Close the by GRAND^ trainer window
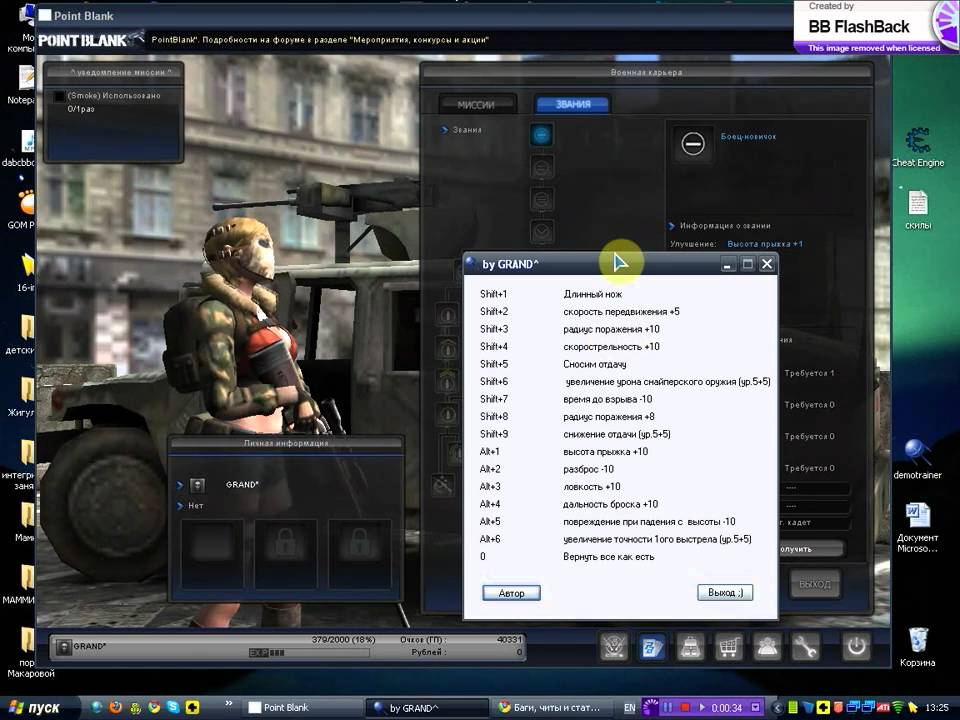 pos(767,264)
